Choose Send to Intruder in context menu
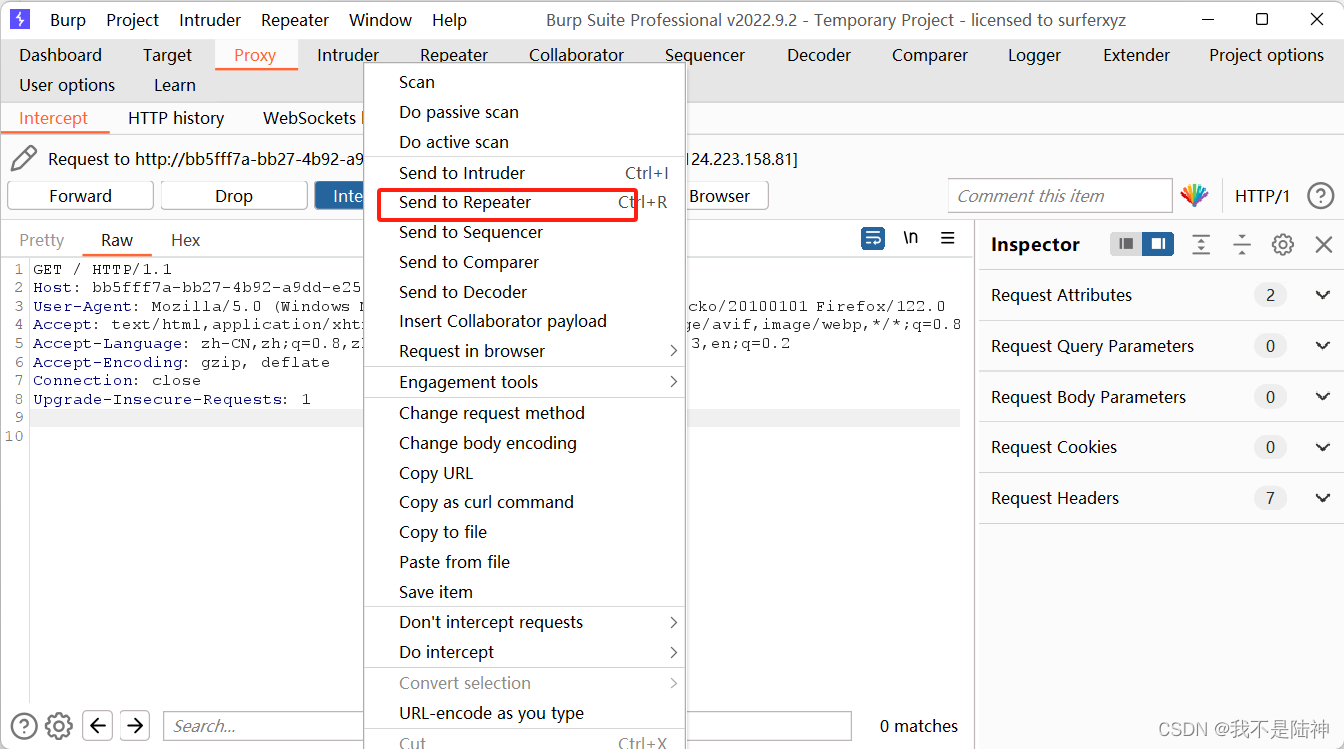The height and width of the screenshot is (749, 1344). coord(525,173)
